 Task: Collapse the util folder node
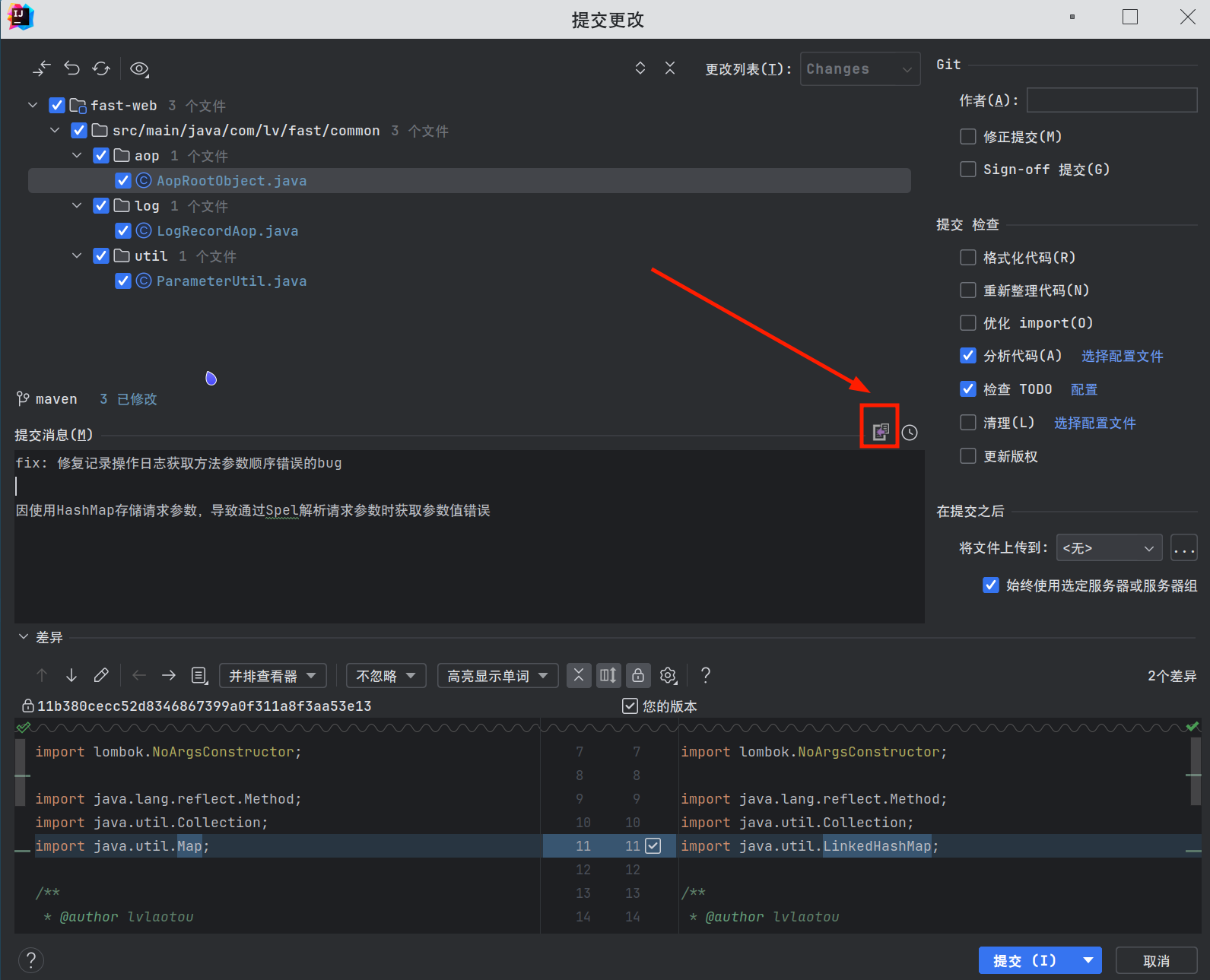pos(77,256)
